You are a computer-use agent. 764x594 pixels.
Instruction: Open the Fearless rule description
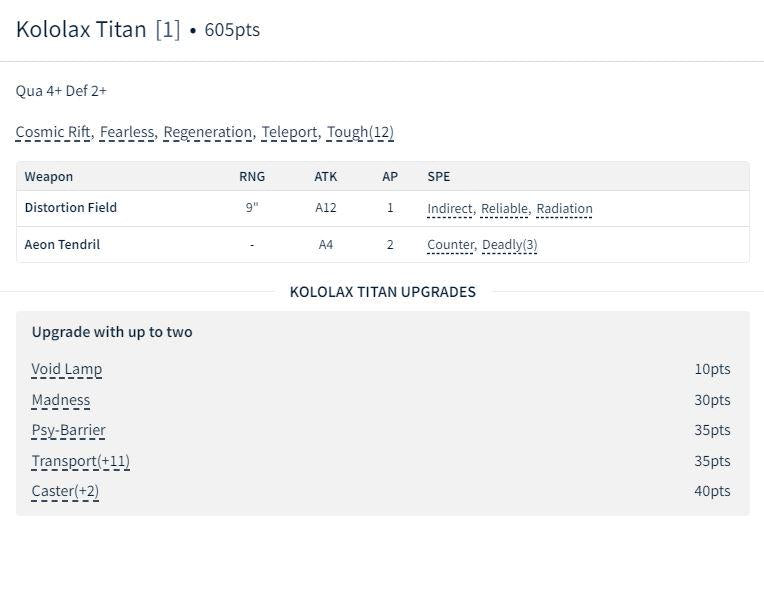(x=127, y=132)
